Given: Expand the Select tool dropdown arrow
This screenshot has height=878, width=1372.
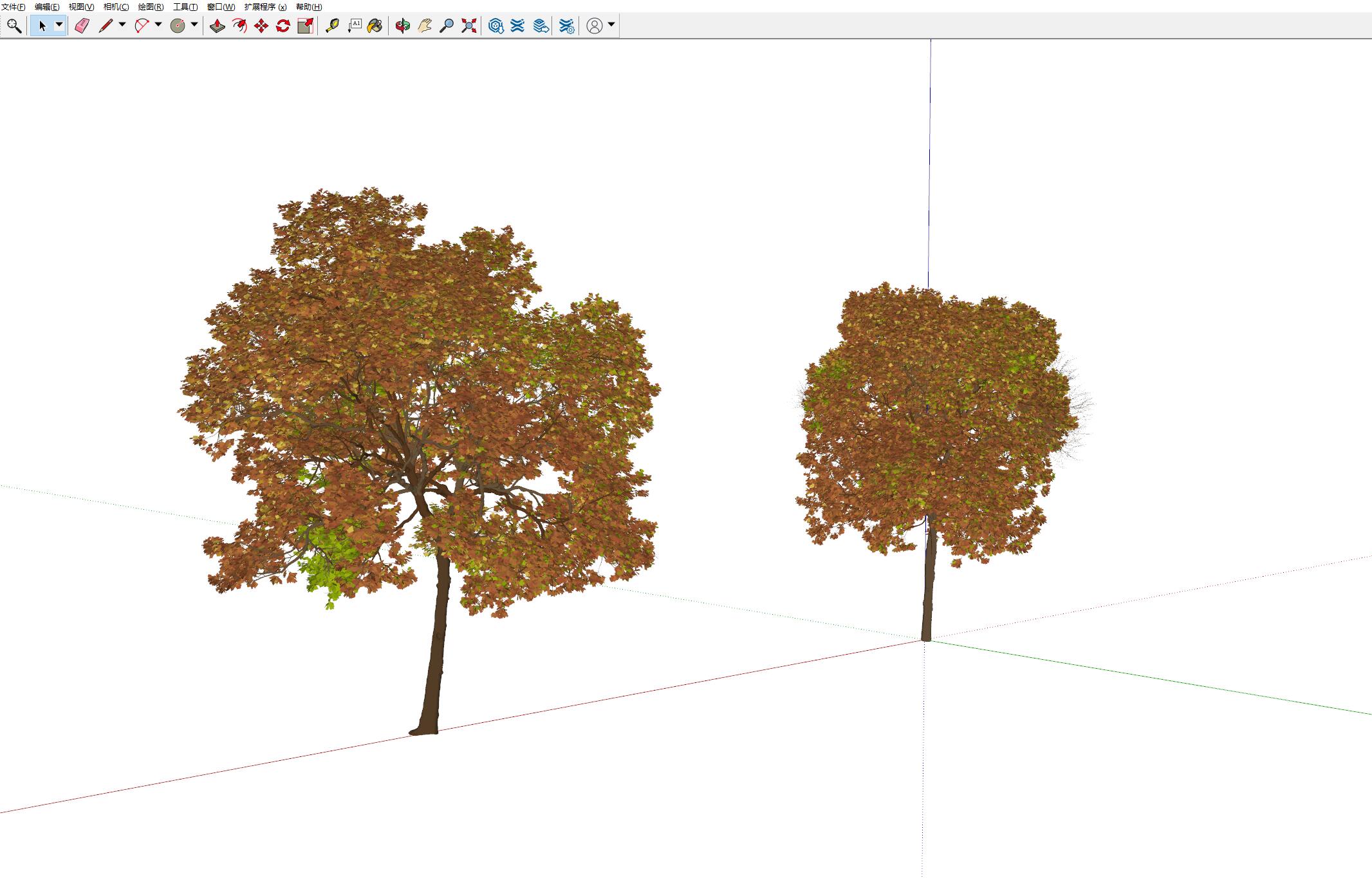Looking at the screenshot, I should (59, 25).
